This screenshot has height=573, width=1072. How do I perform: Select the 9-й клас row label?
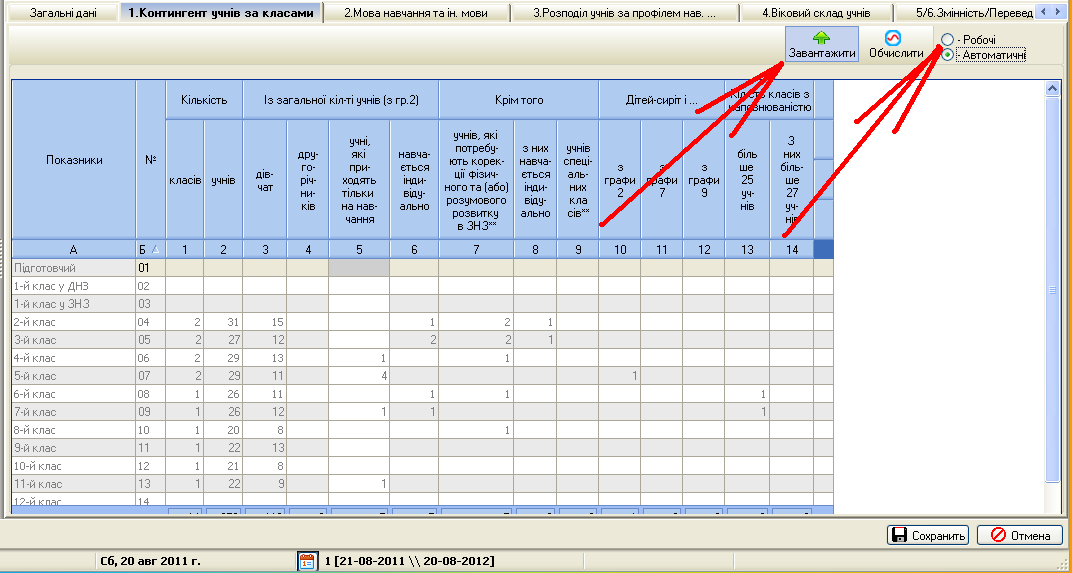pyautogui.click(x=74, y=448)
